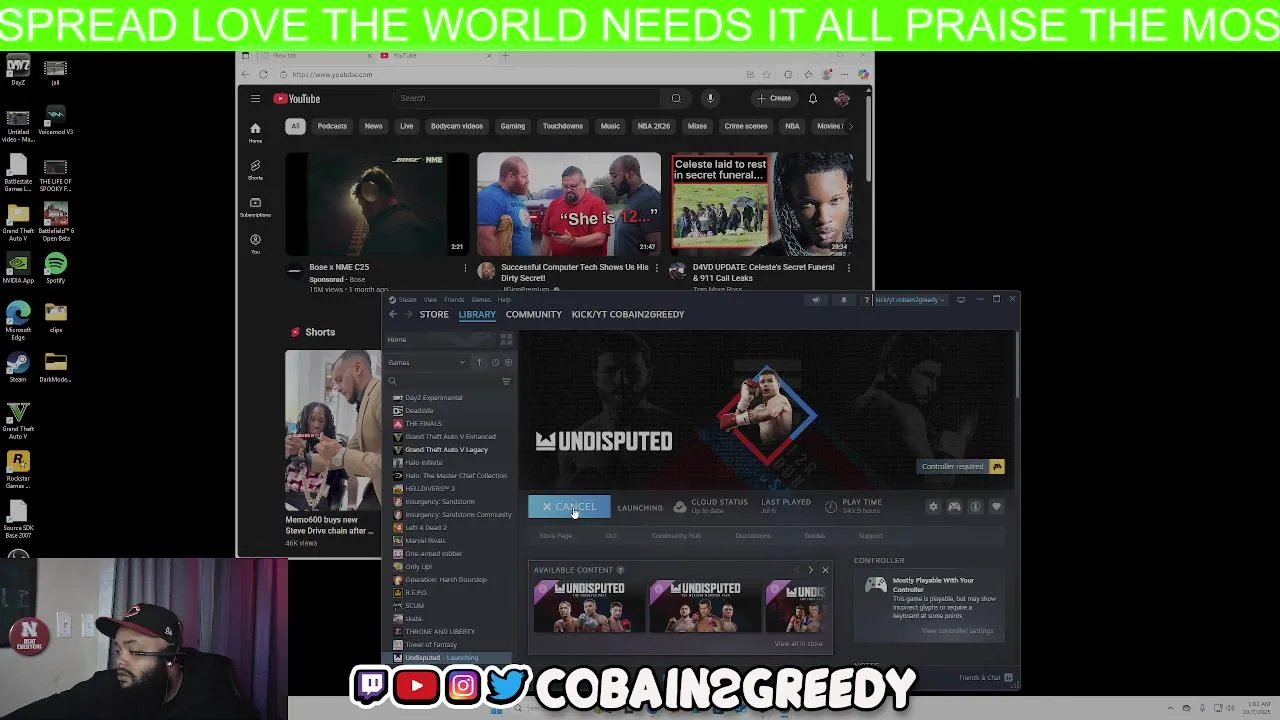Toggle library collections grid view icon
Viewport: 1280px width, 720px height.
506,340
